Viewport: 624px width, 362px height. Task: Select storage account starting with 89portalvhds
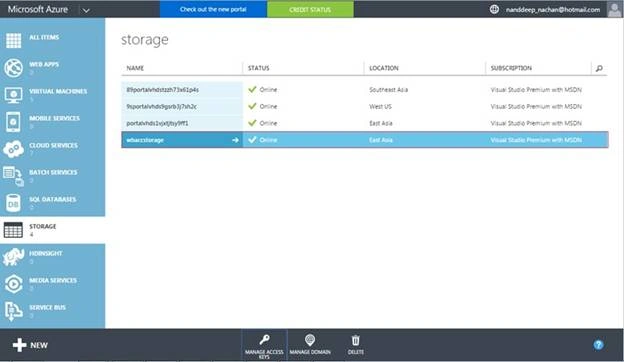point(162,90)
